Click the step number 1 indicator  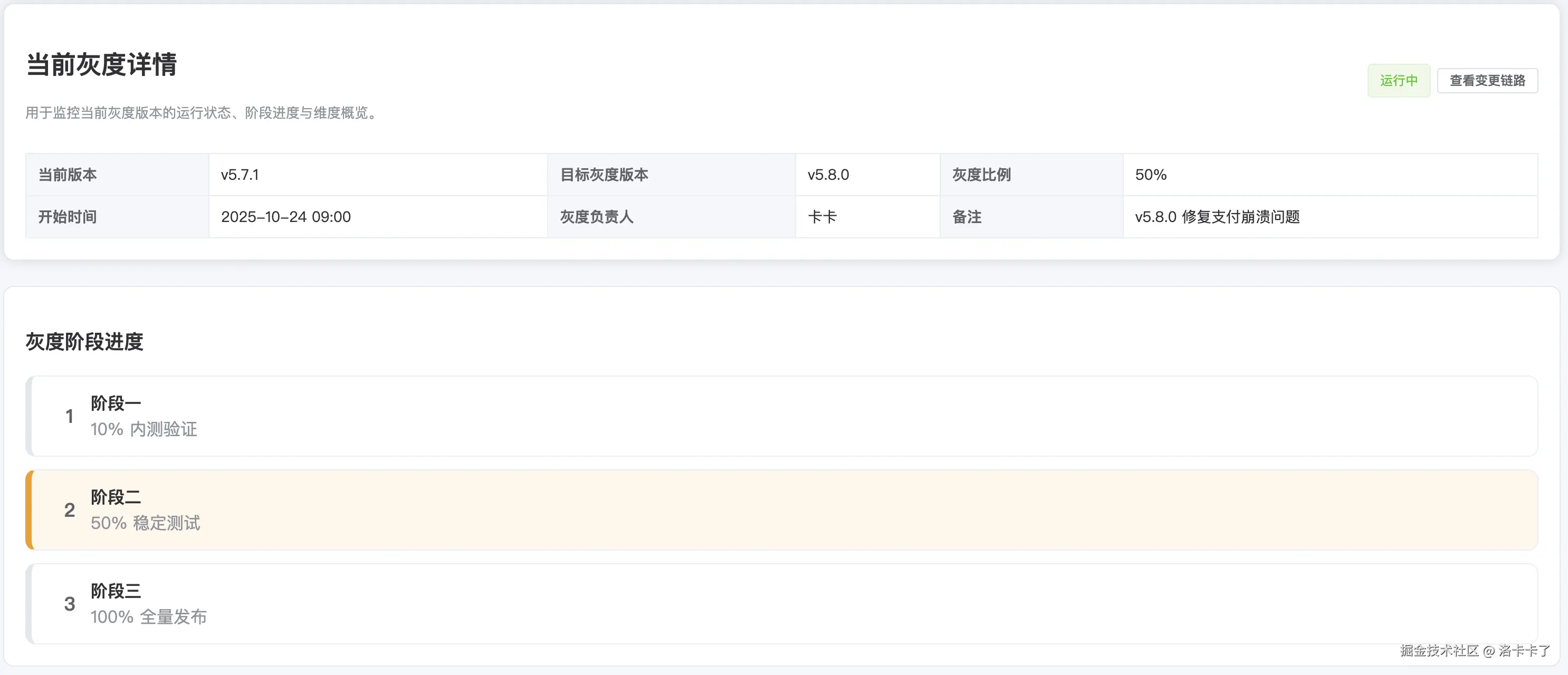point(70,416)
